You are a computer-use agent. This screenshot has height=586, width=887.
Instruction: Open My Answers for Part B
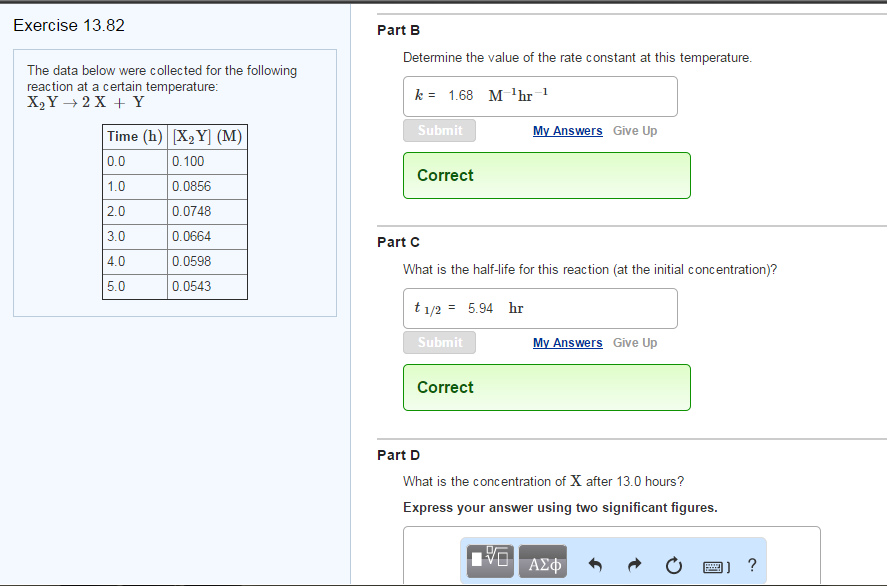567,130
